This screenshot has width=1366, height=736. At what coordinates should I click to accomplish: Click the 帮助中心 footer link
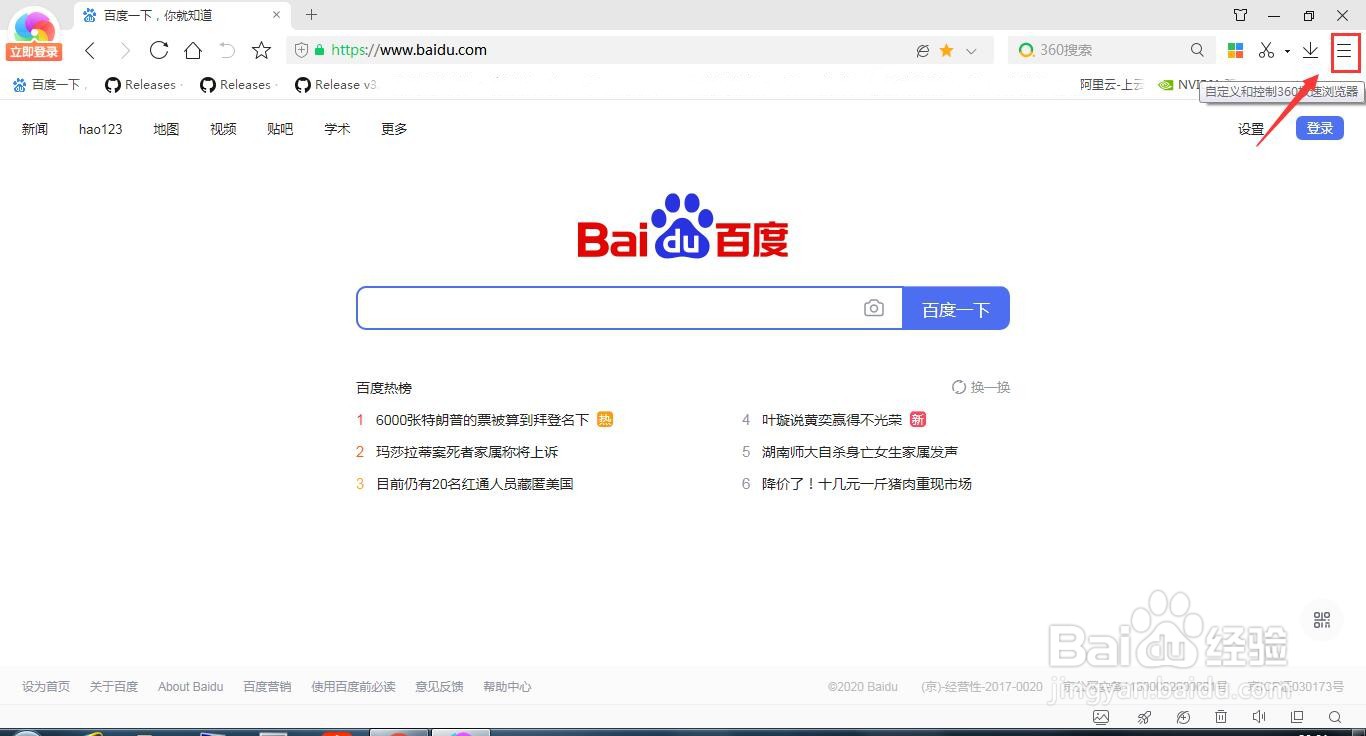507,687
